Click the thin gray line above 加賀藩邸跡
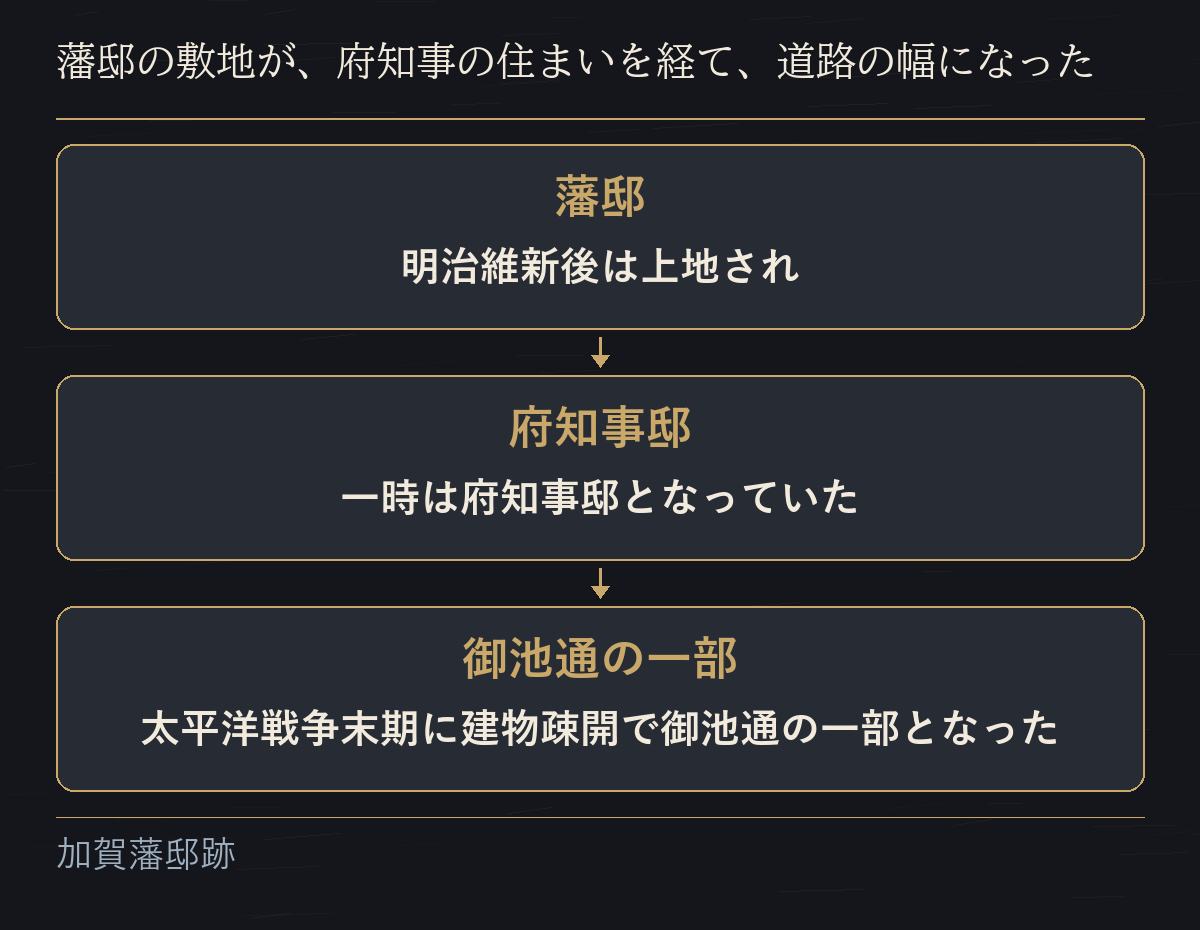Viewport: 1200px width, 930px height. pos(600,818)
